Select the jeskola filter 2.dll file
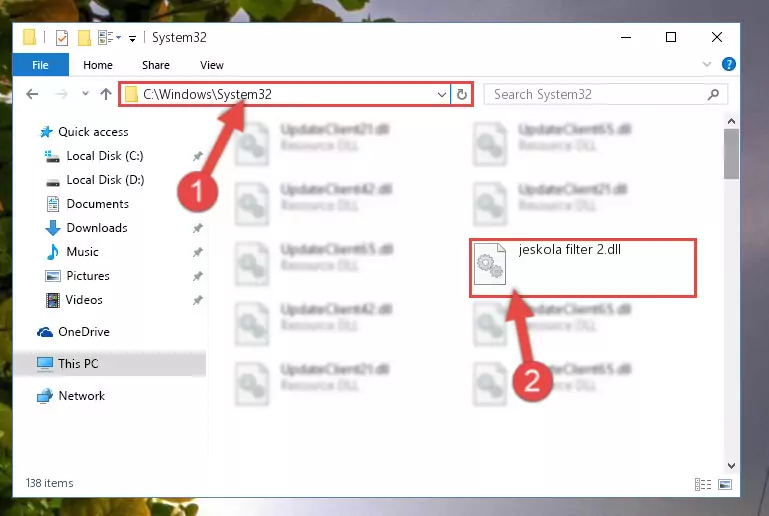 tap(583, 268)
